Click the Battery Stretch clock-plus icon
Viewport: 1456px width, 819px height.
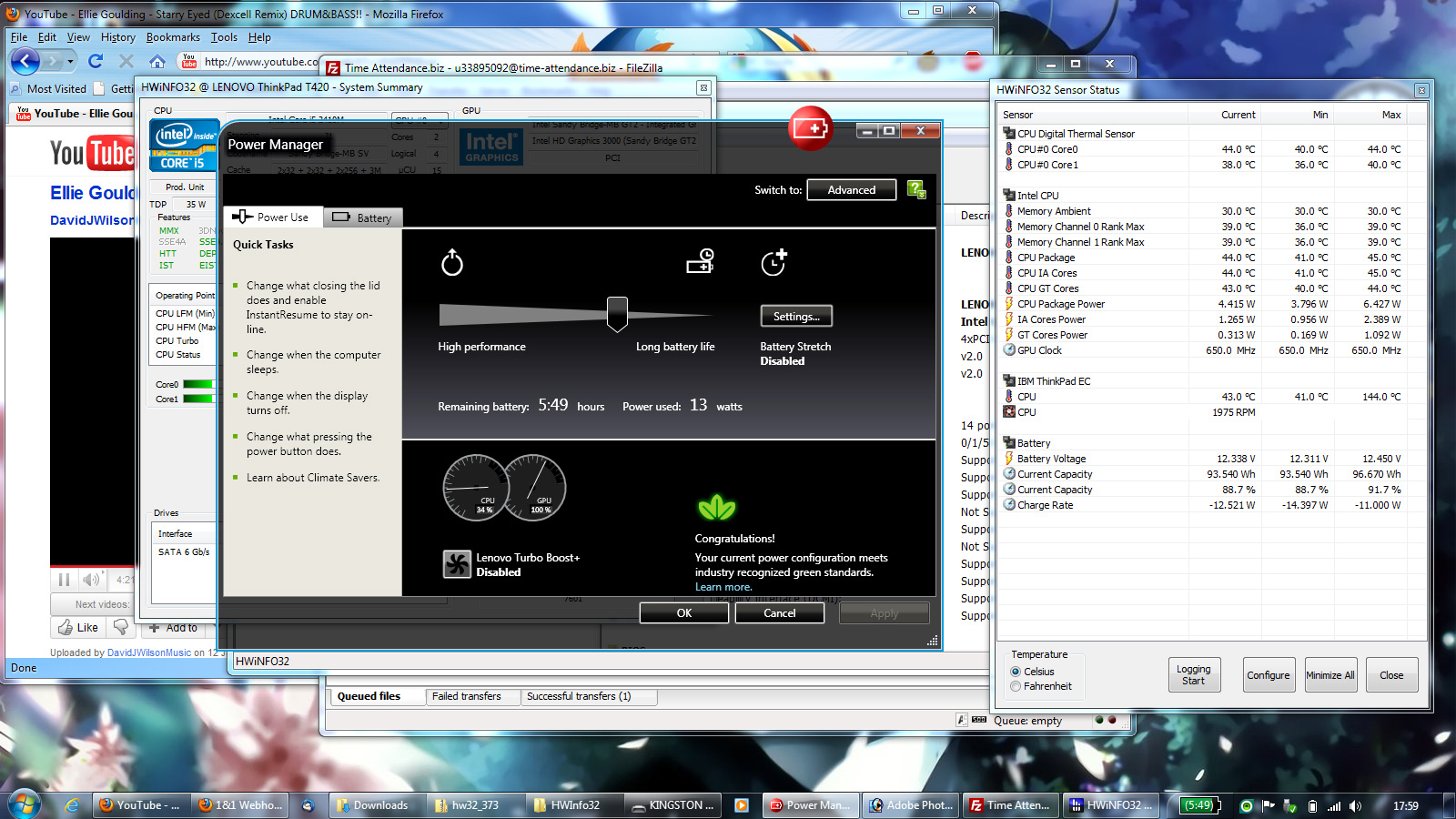pos(773,262)
